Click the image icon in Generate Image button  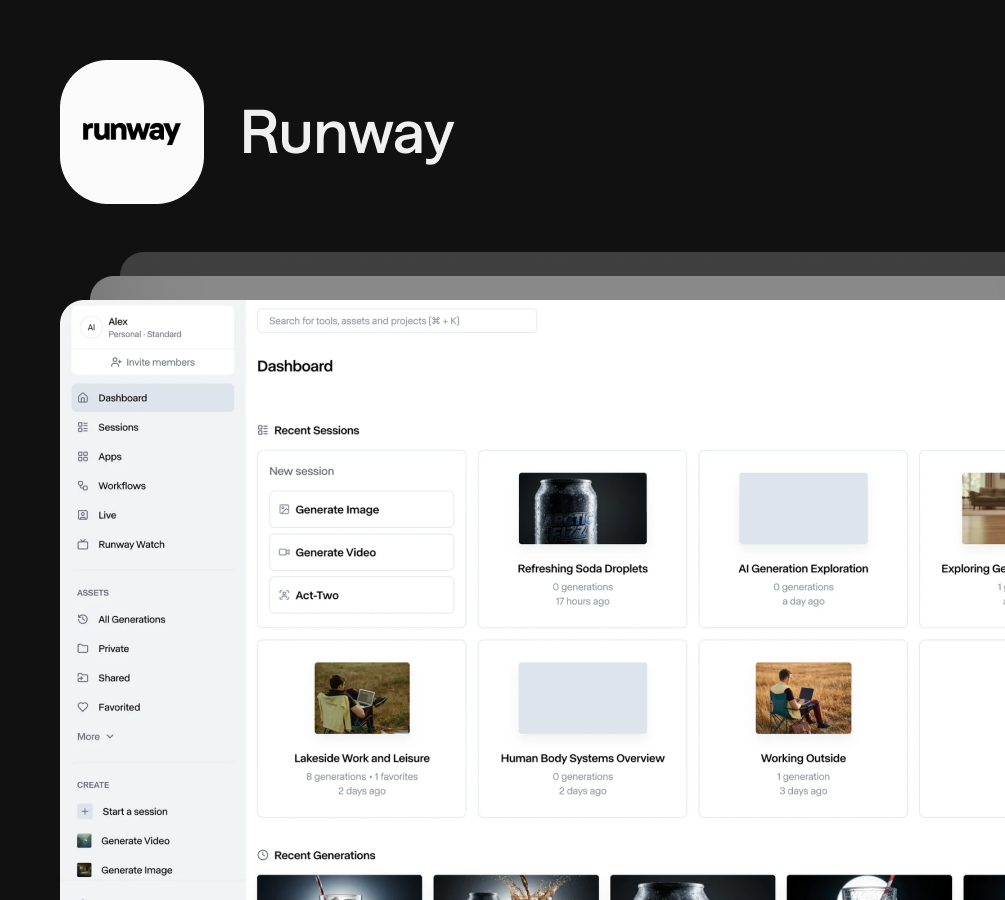click(x=284, y=510)
